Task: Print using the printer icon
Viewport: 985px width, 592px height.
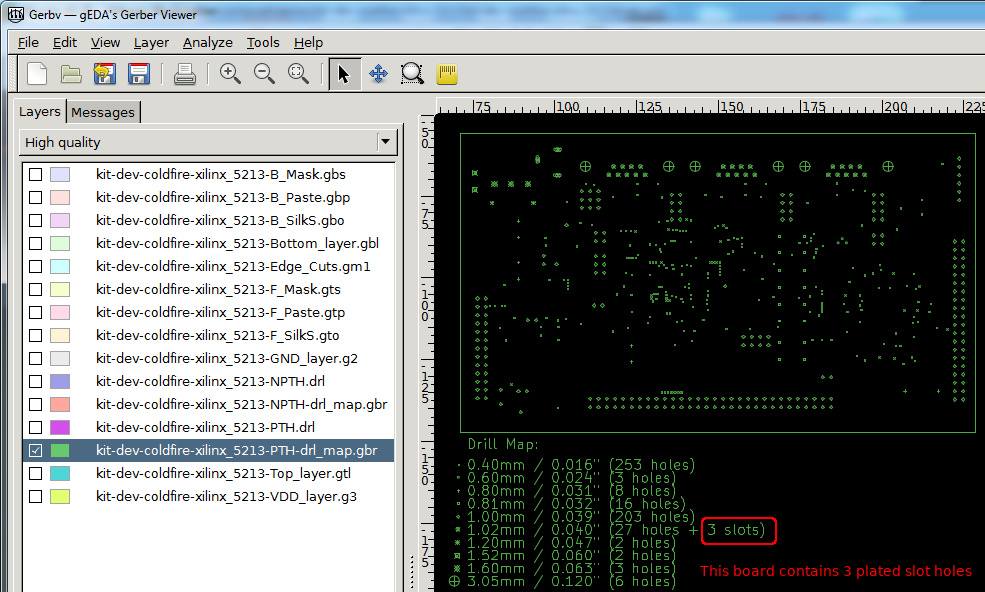Action: pyautogui.click(x=185, y=74)
